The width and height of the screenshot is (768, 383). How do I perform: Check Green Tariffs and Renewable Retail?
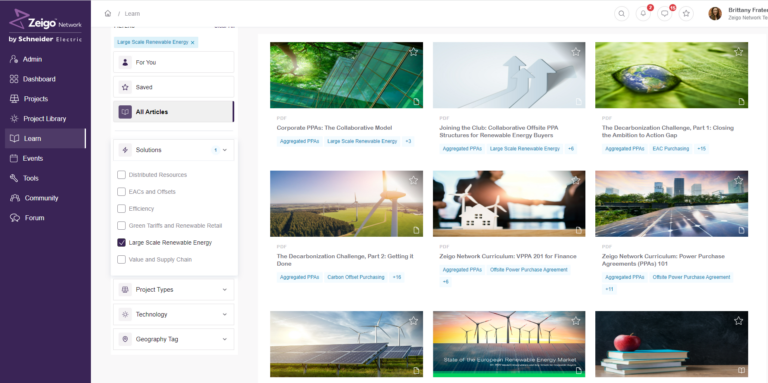click(x=121, y=226)
